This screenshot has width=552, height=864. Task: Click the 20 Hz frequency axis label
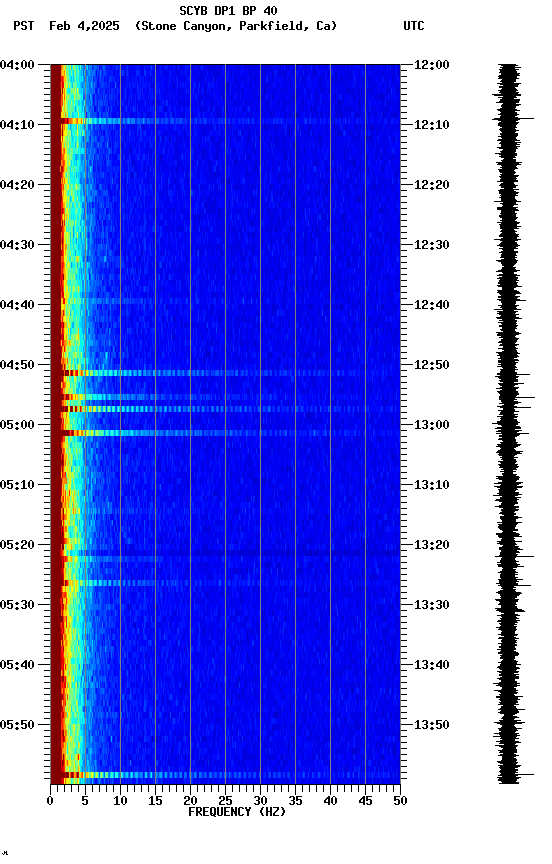tap(190, 801)
